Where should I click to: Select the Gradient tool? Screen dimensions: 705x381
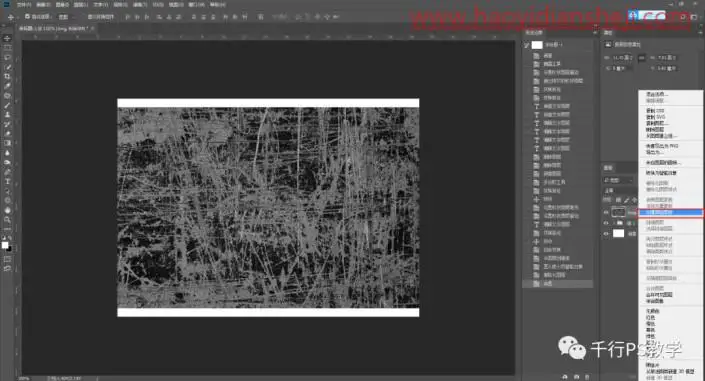[x=7, y=143]
